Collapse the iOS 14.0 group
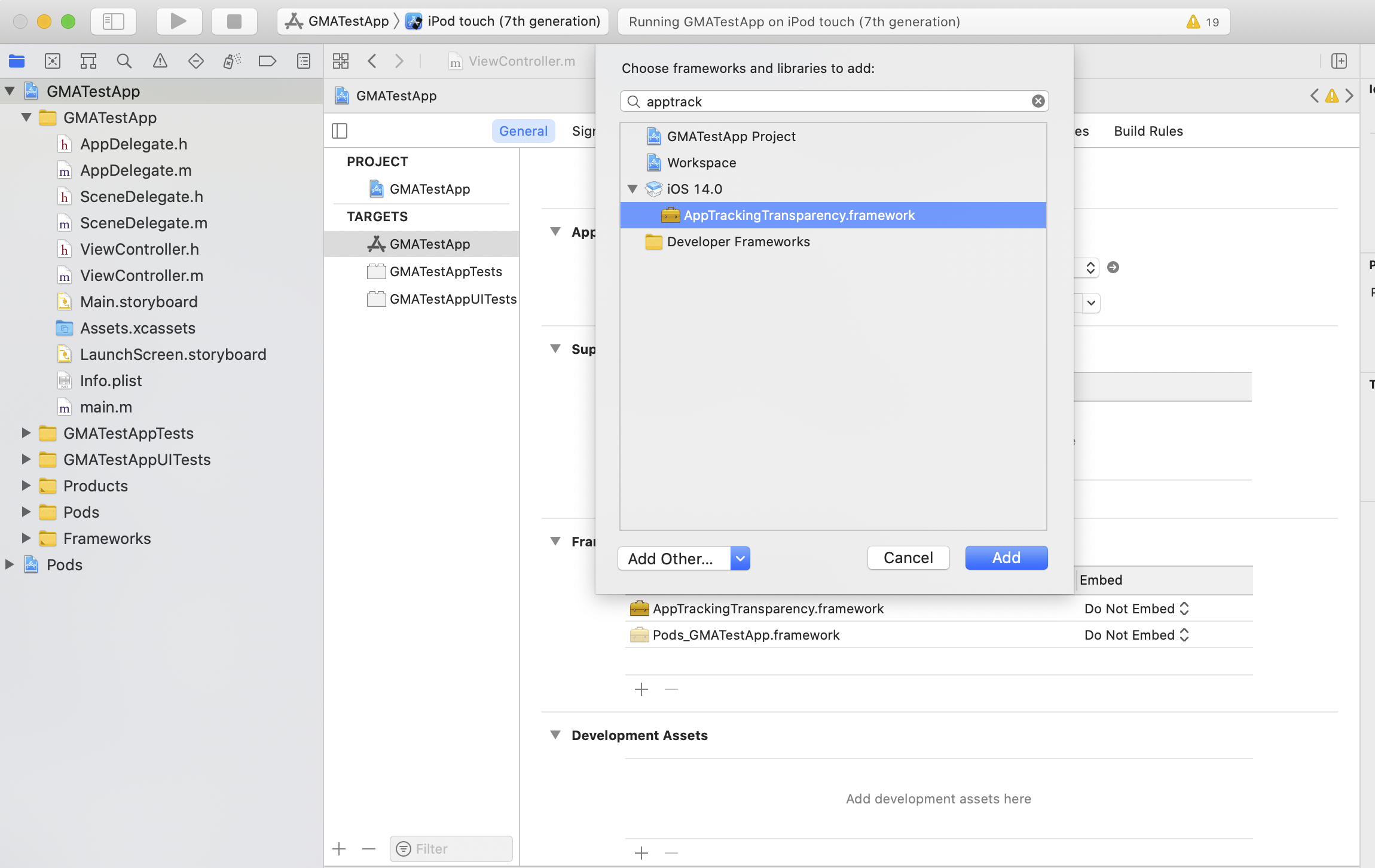The width and height of the screenshot is (1375, 868). [632, 189]
